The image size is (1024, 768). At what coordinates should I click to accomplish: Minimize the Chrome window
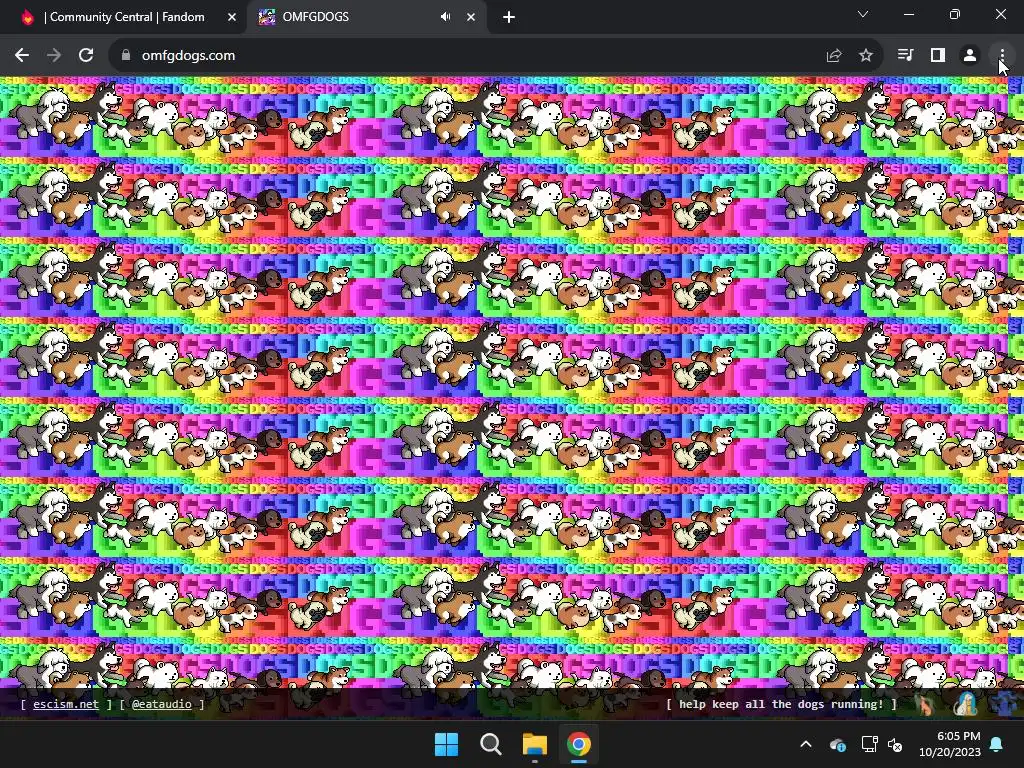pyautogui.click(x=909, y=14)
